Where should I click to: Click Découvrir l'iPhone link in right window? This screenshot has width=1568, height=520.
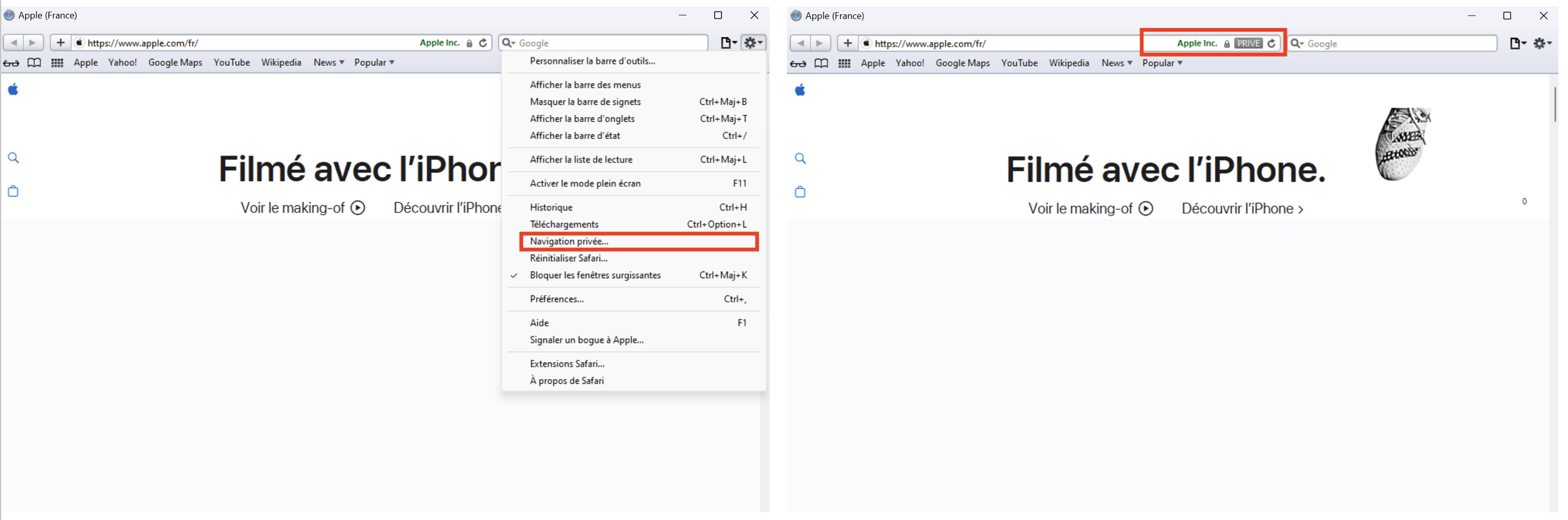click(1242, 209)
